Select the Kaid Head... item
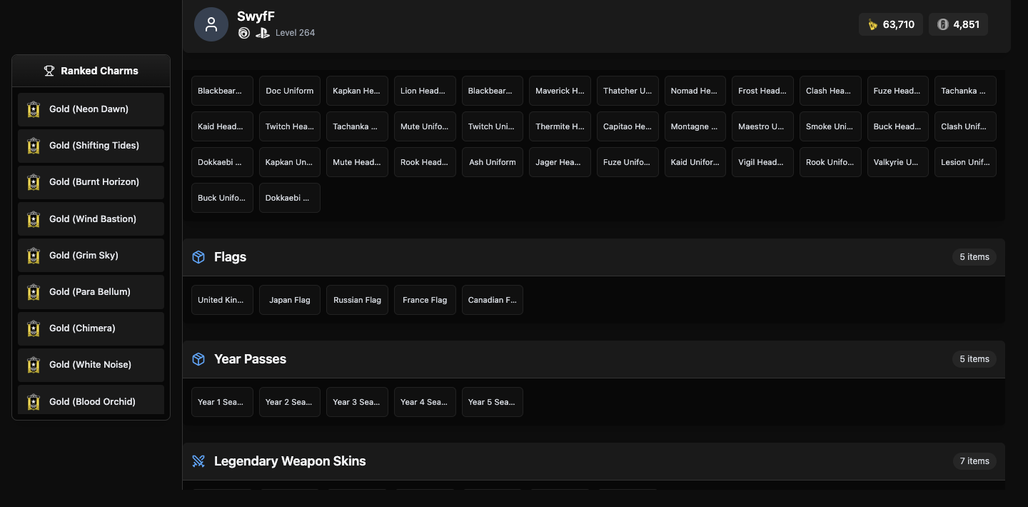The width and height of the screenshot is (1028, 507). [x=222, y=127]
